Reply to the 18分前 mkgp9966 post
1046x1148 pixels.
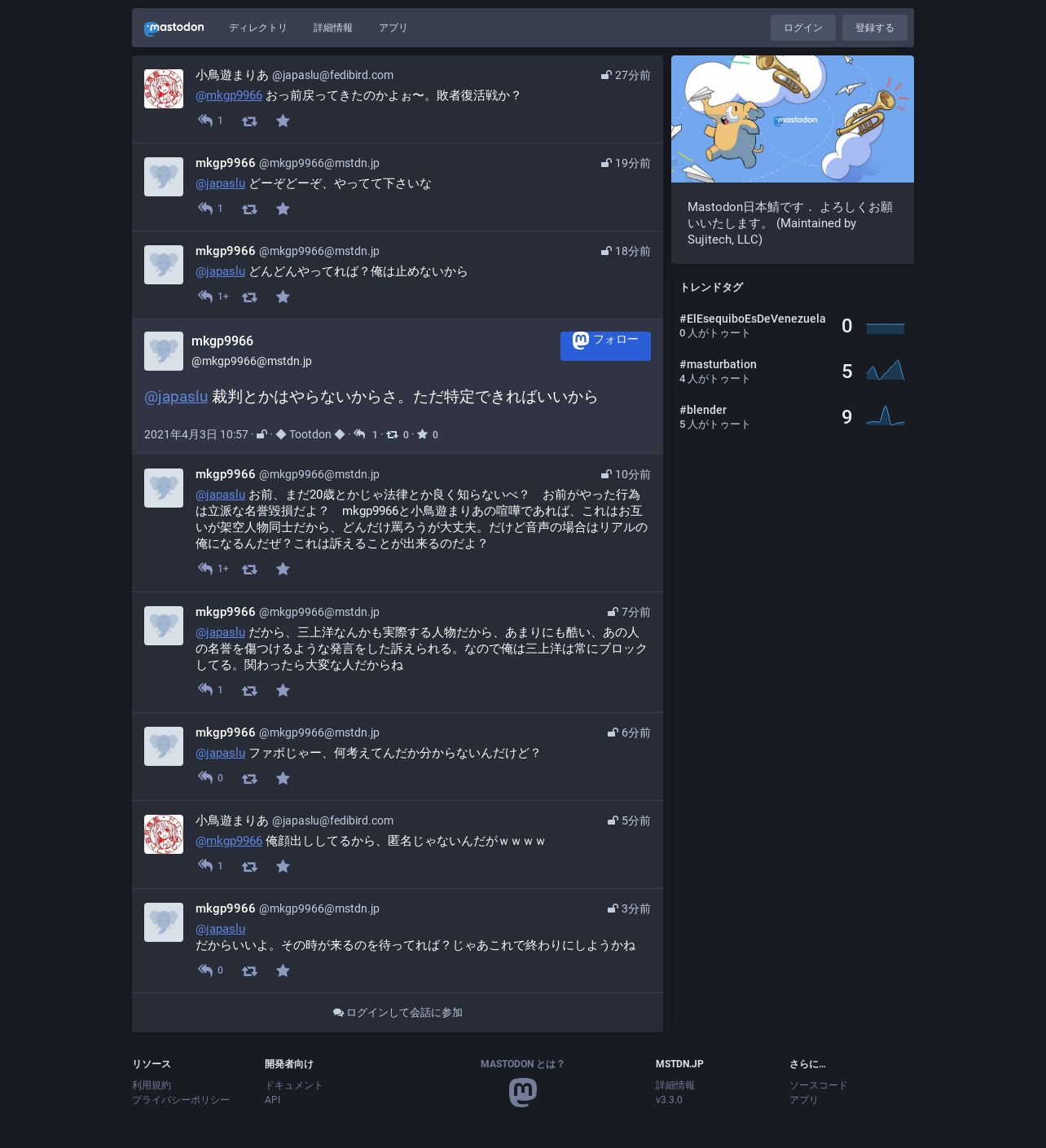pyautogui.click(x=205, y=297)
